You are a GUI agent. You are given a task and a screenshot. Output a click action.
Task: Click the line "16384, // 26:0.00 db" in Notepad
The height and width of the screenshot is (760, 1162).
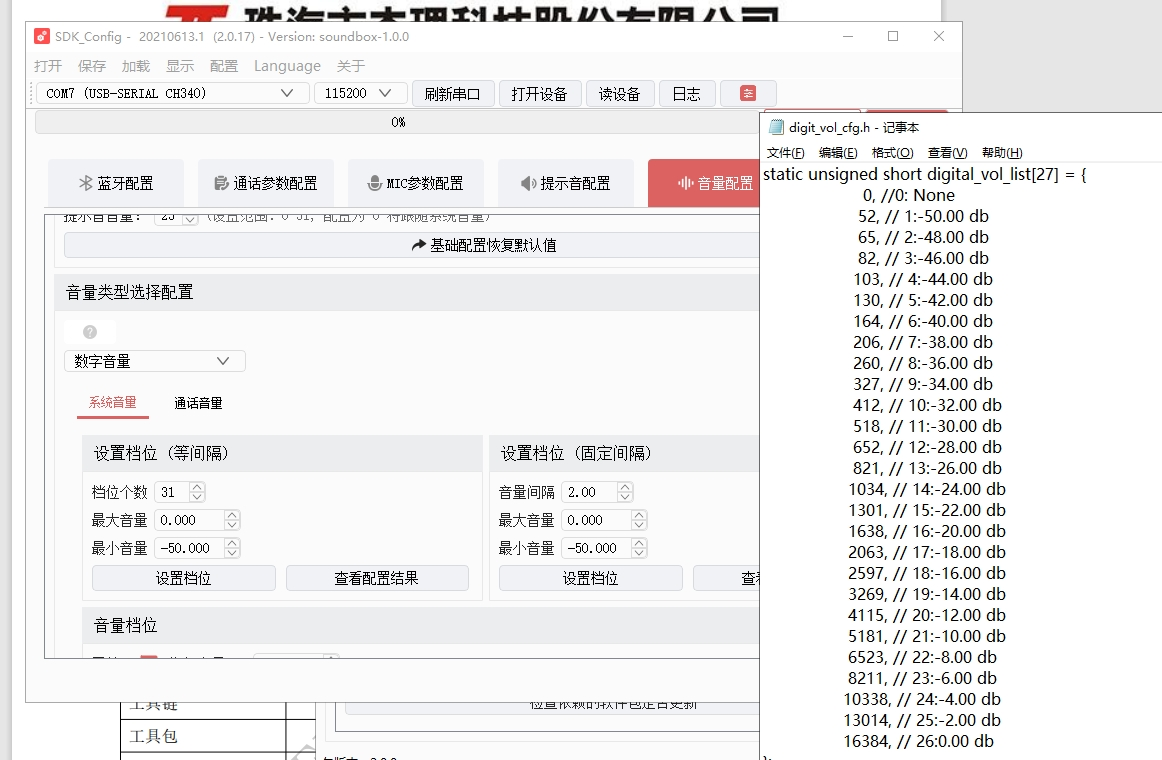click(919, 741)
